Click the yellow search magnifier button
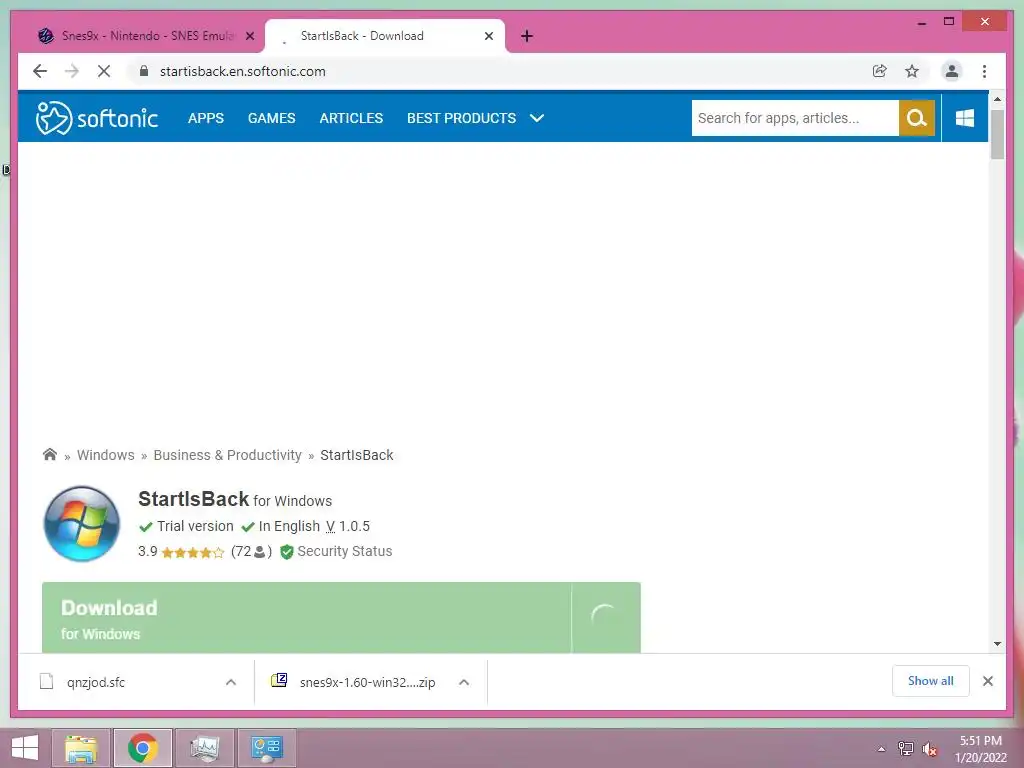The width and height of the screenshot is (1024, 768). (x=917, y=118)
